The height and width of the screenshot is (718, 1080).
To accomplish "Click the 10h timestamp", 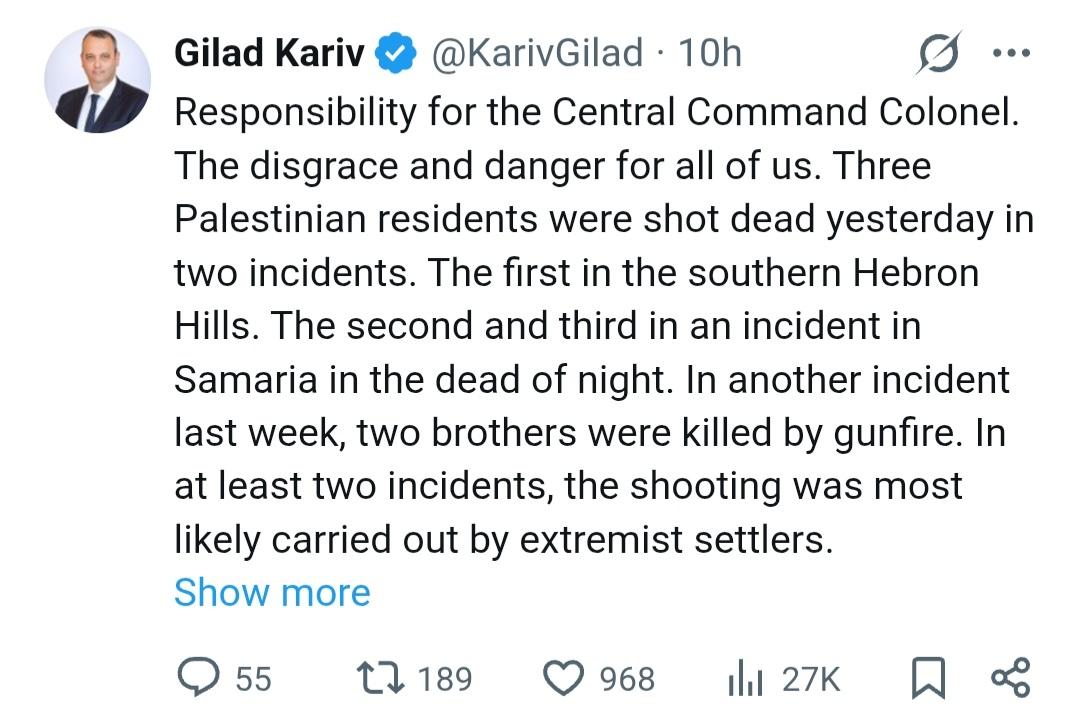I will point(710,53).
